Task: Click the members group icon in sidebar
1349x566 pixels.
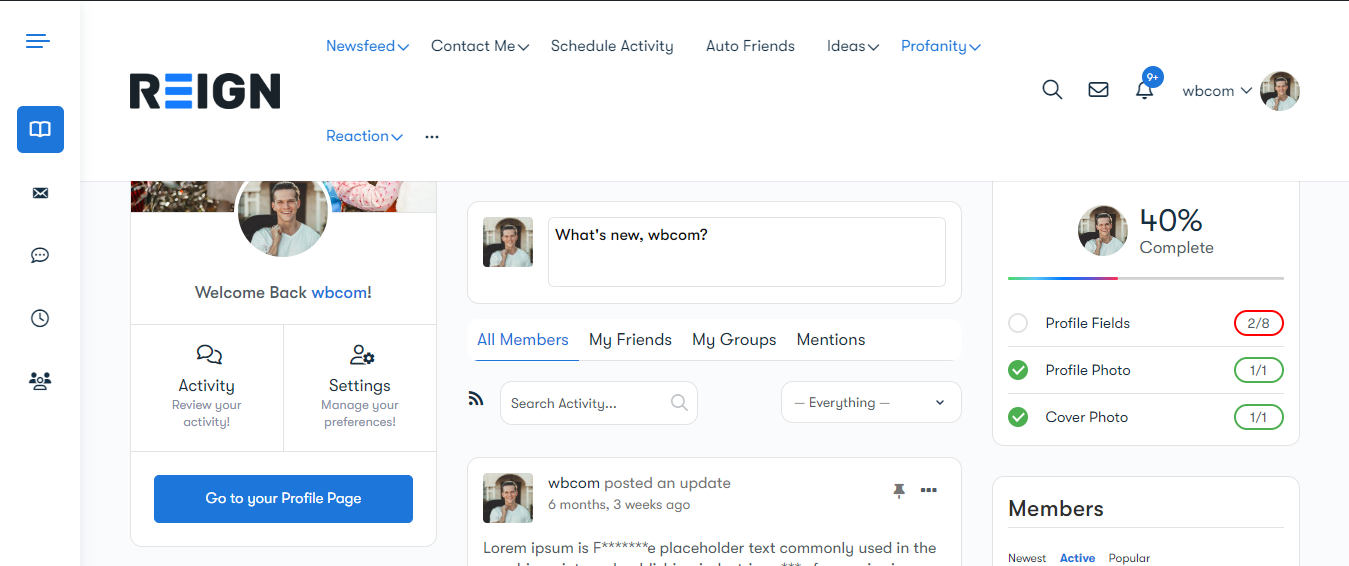Action: (x=40, y=381)
